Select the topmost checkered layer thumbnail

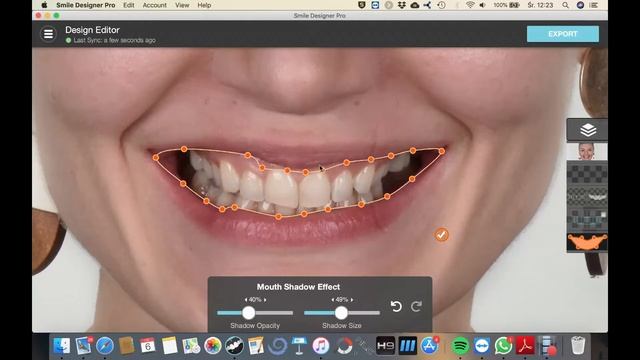587,174
